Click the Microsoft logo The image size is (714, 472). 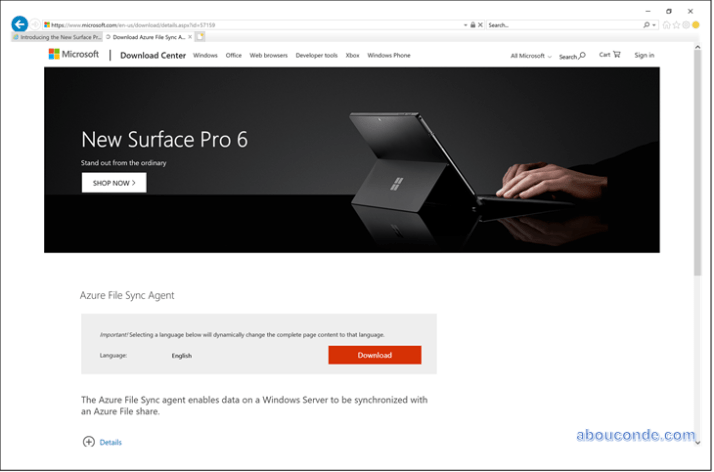point(73,54)
